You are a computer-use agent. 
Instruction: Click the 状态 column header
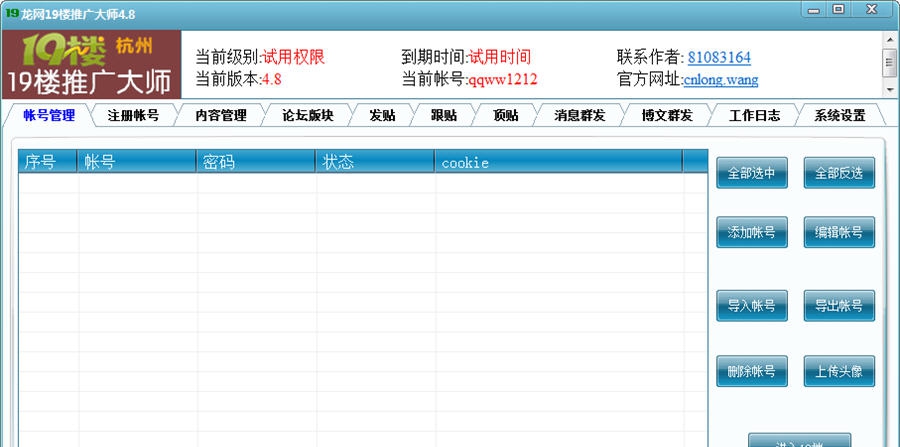[375, 161]
